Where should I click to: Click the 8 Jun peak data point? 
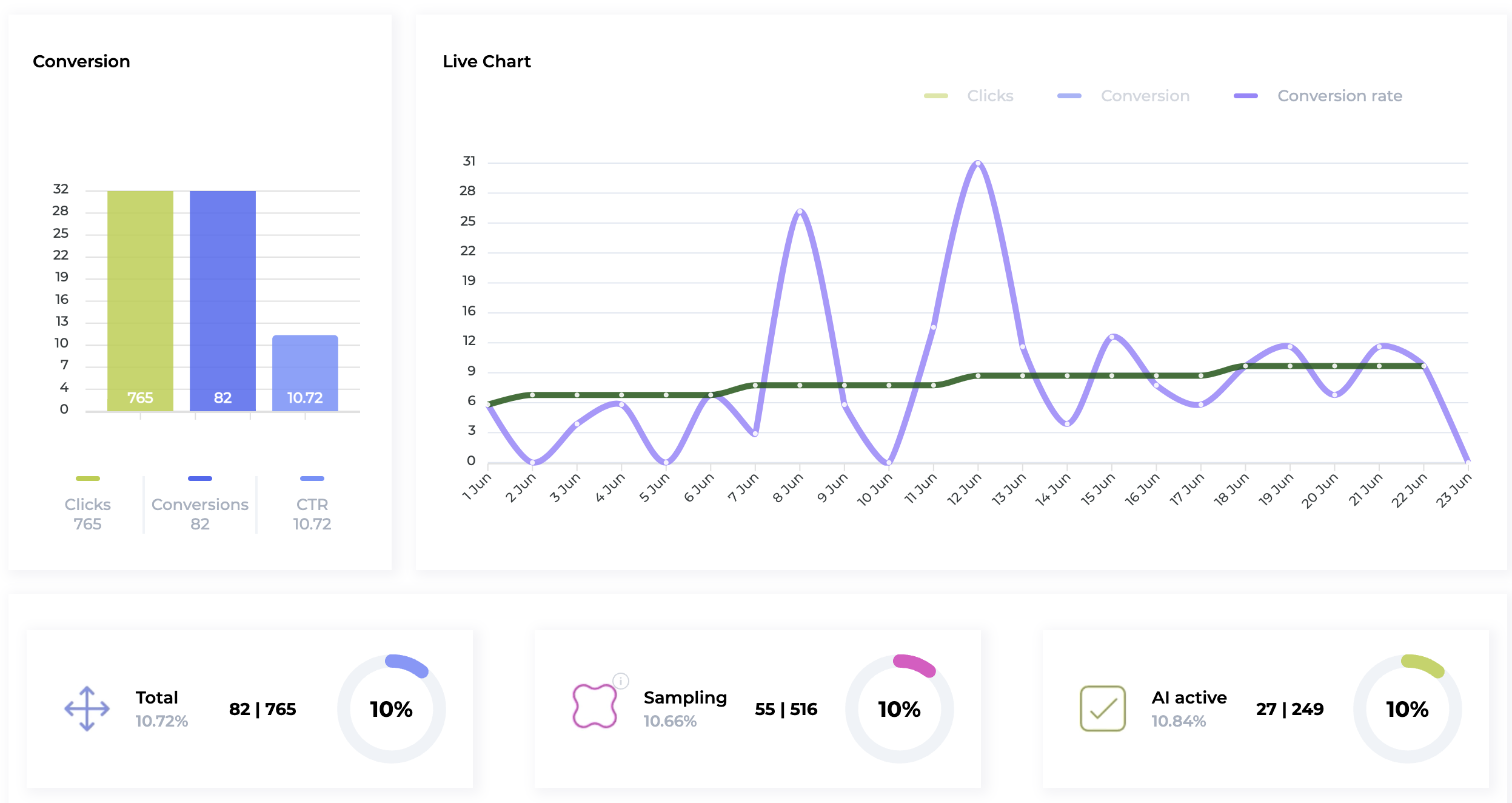point(800,212)
